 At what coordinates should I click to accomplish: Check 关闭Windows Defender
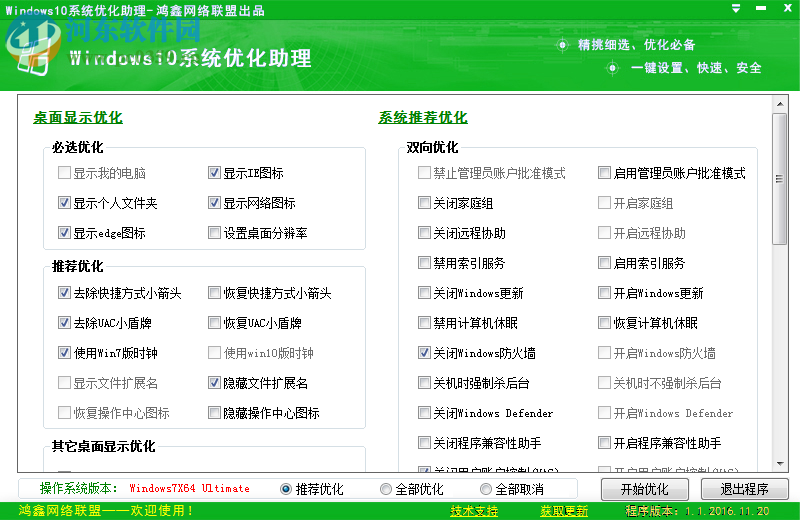424,413
